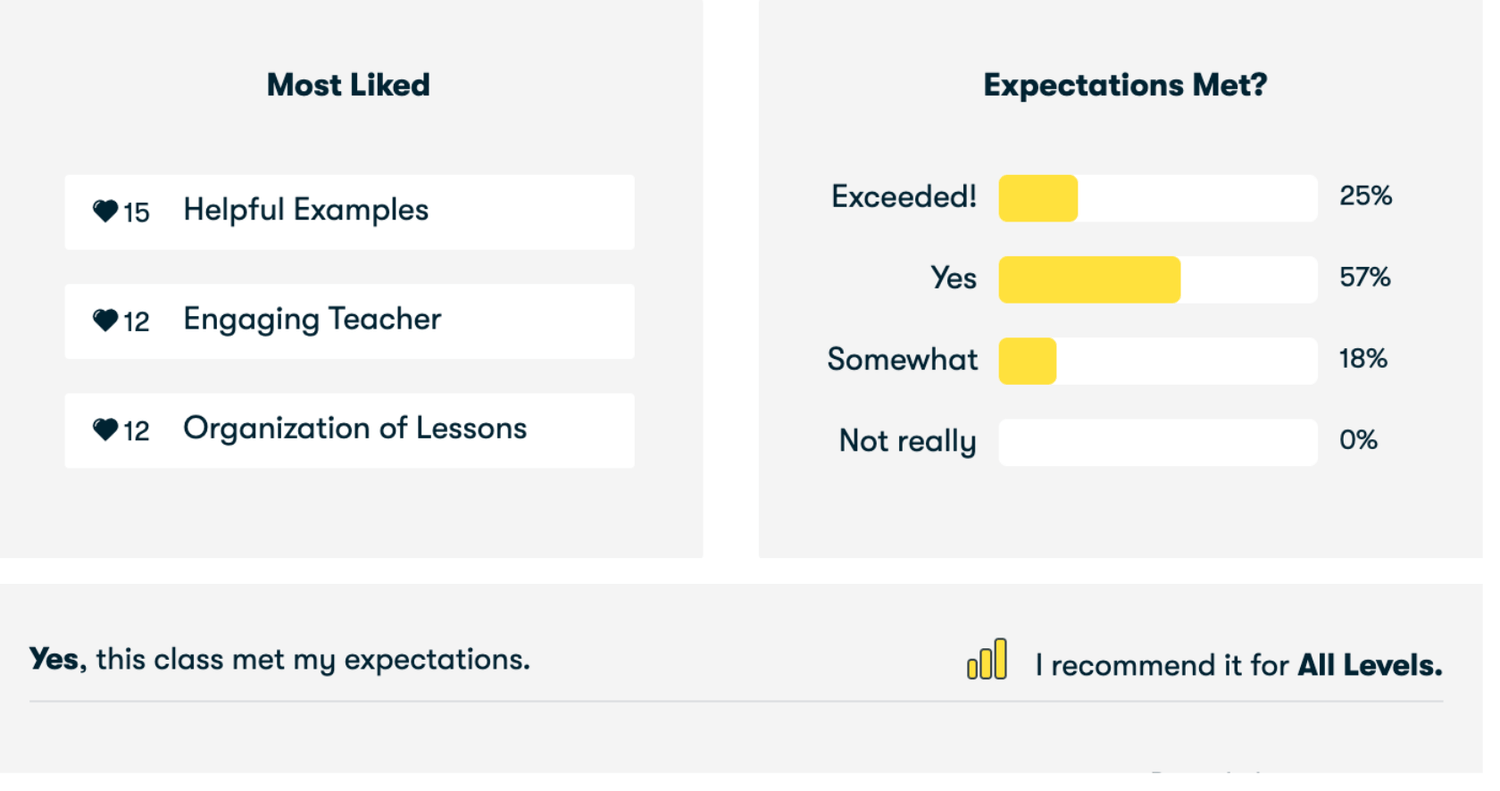Screen dimensions: 1500x791
Task: Select the Engaging Teacher row
Action: click(x=349, y=321)
